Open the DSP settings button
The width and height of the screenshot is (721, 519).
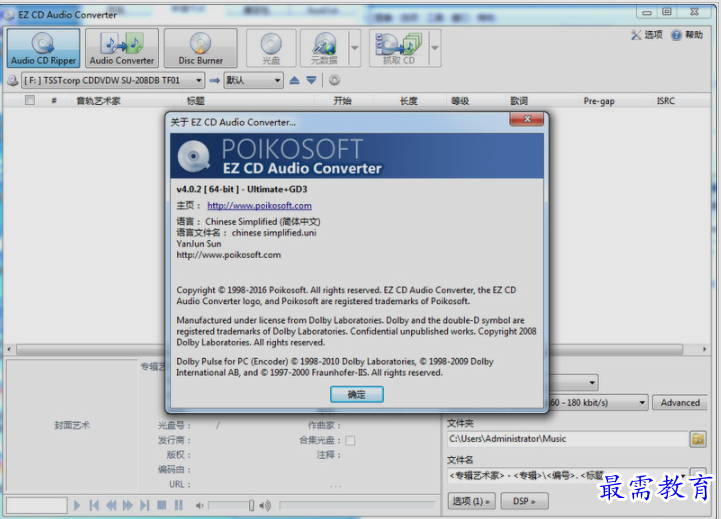point(524,501)
